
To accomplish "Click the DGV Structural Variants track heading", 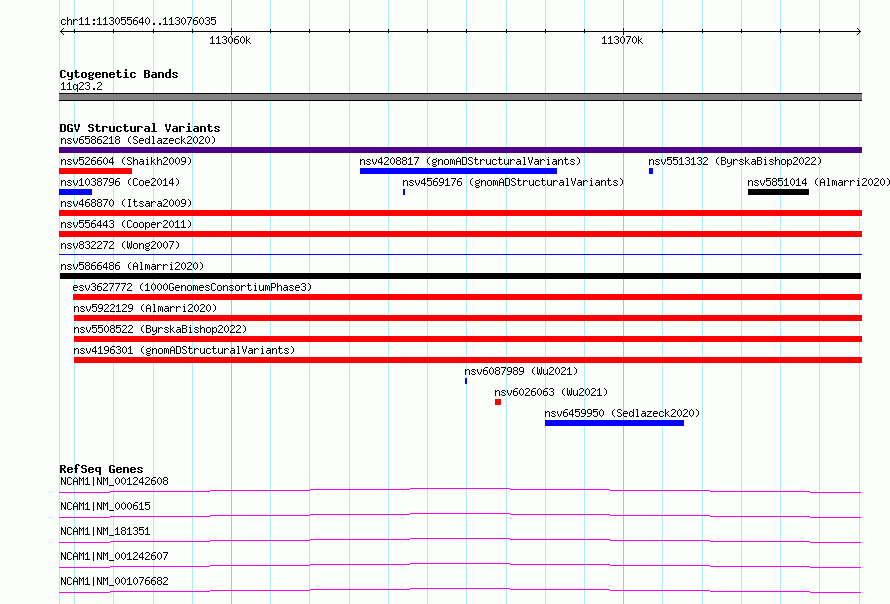I will [140, 128].
